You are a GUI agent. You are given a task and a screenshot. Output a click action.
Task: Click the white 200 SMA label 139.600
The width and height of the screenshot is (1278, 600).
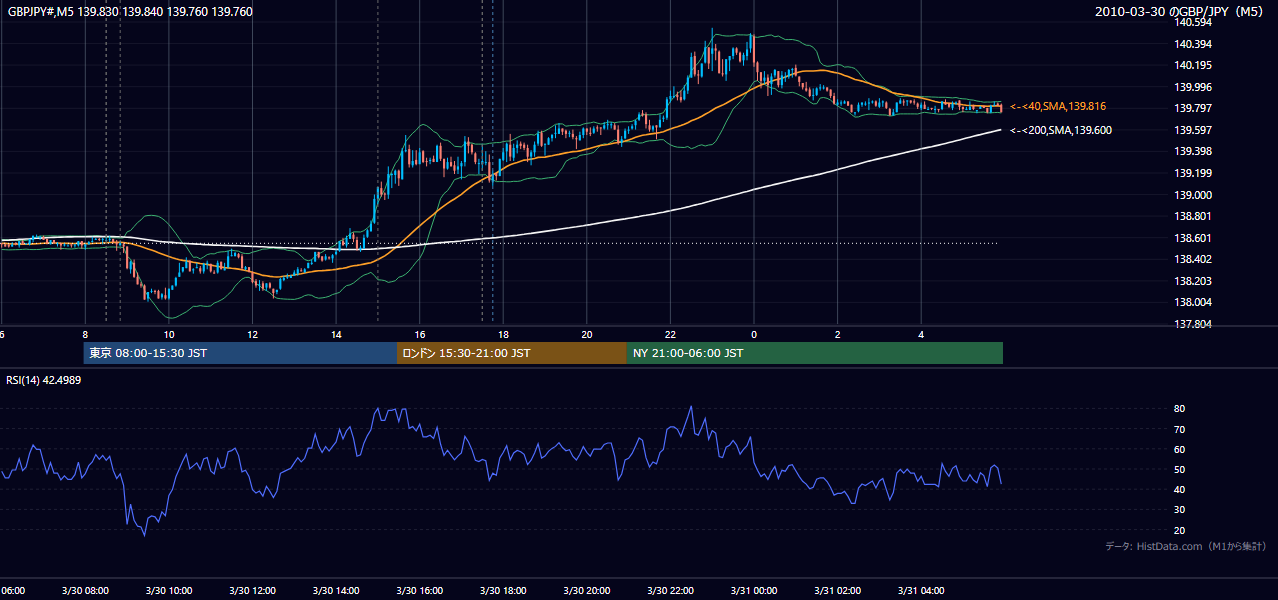tap(1061, 130)
